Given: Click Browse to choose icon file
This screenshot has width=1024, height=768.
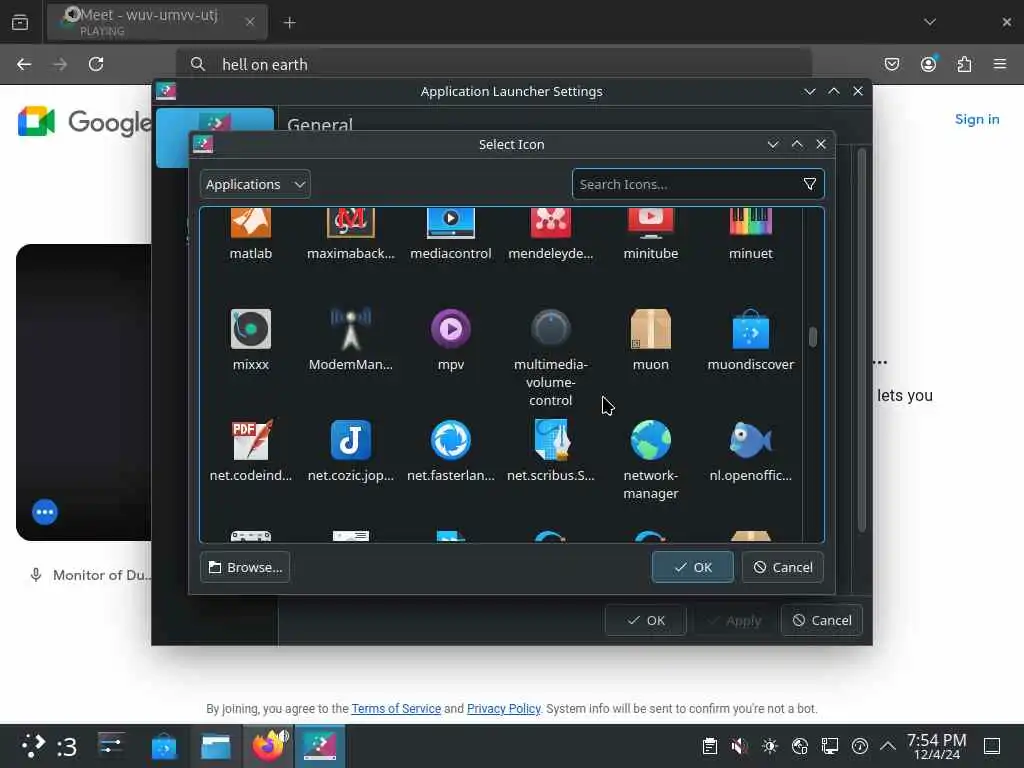Looking at the screenshot, I should [245, 567].
